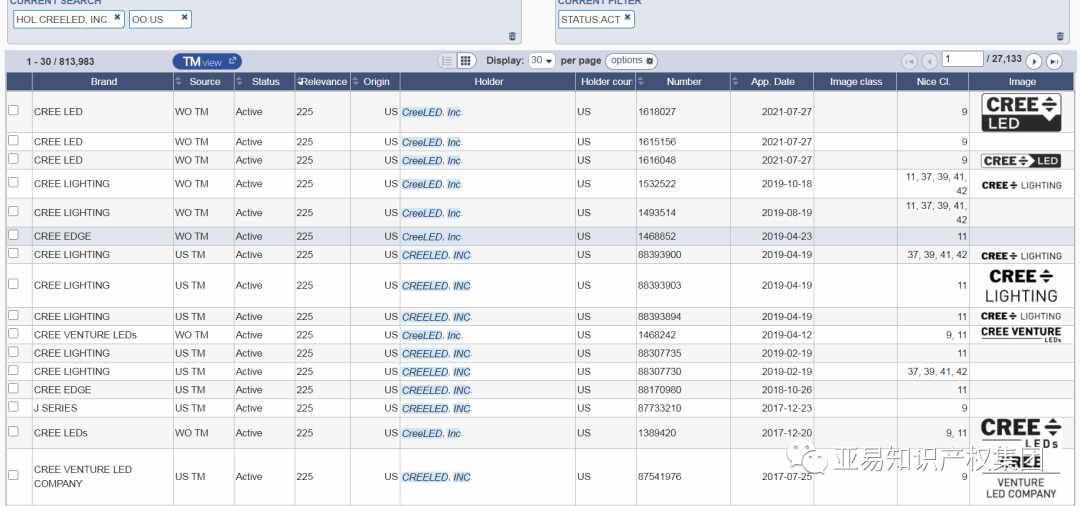Screen dimensions: 1080x506
Task: Select Nice class 11, 37, 39, 41, 42 for 1532522
Action: pos(937,184)
